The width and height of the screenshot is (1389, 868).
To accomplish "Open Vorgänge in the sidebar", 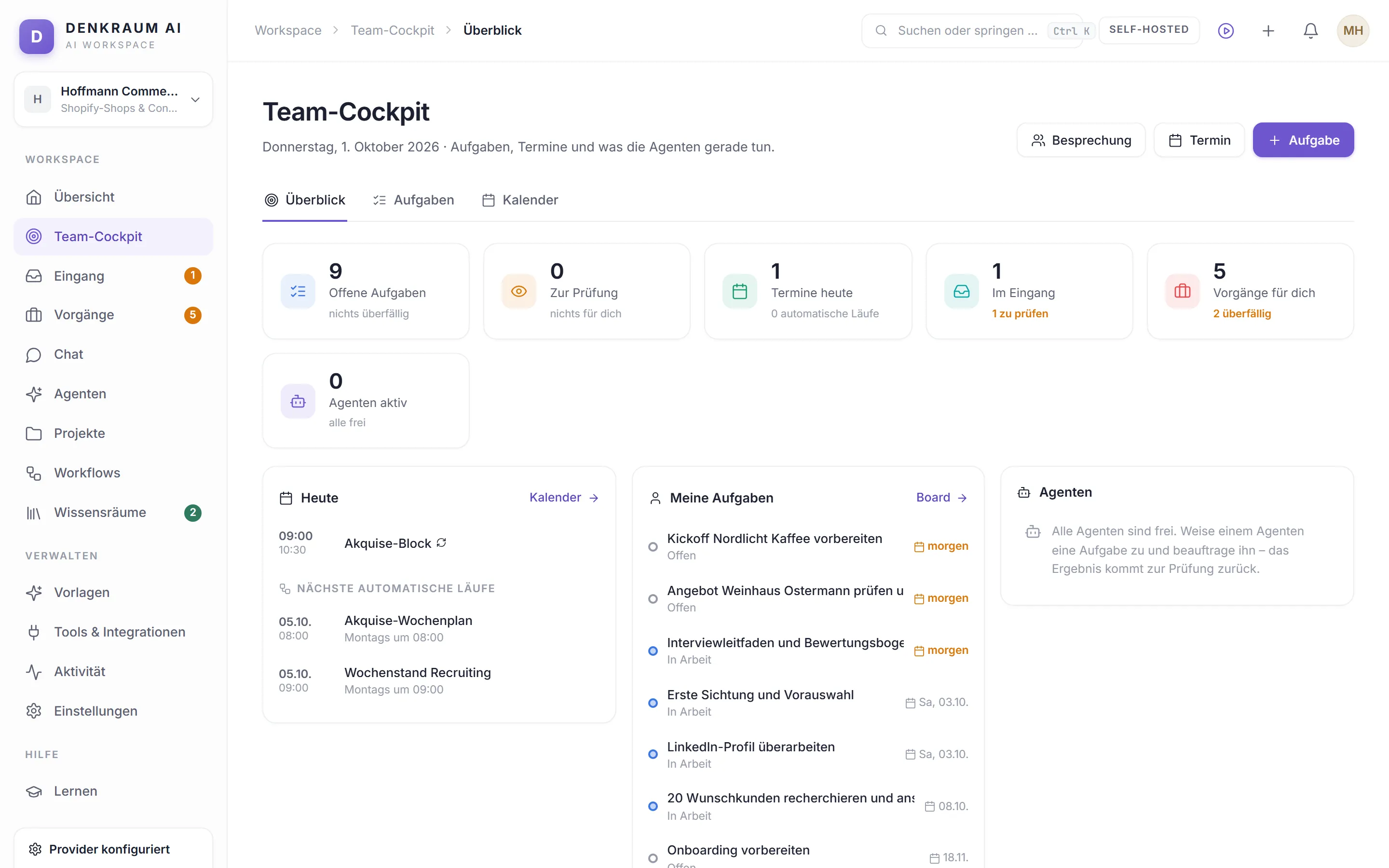I will pyautogui.click(x=113, y=314).
